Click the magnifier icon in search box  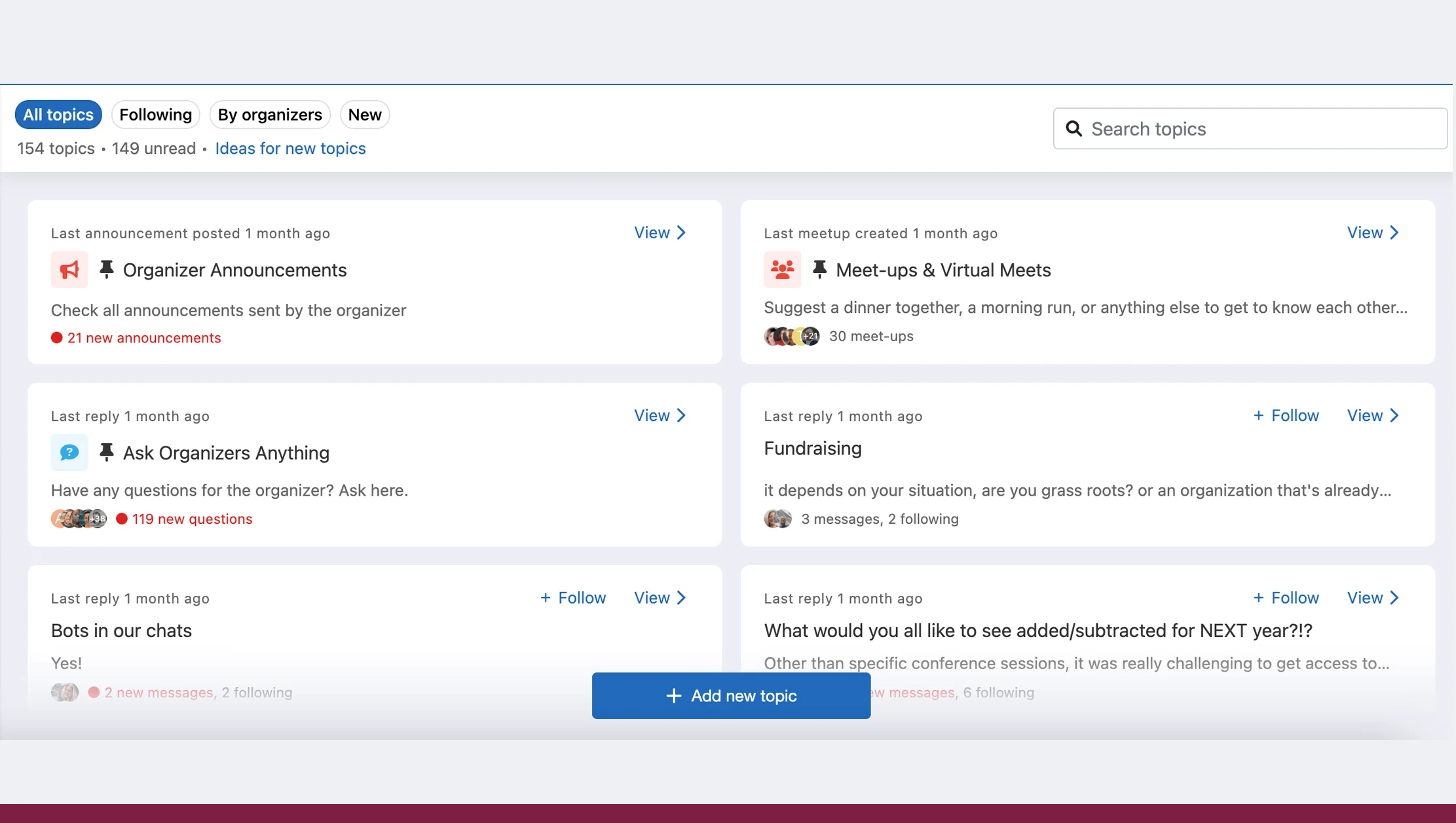tap(1073, 129)
